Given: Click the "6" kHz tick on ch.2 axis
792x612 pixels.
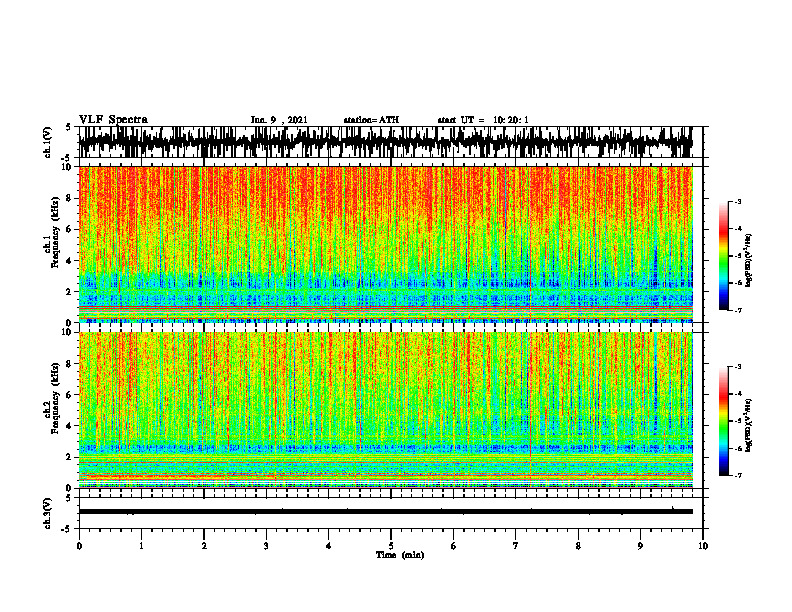Looking at the screenshot, I should point(69,395).
